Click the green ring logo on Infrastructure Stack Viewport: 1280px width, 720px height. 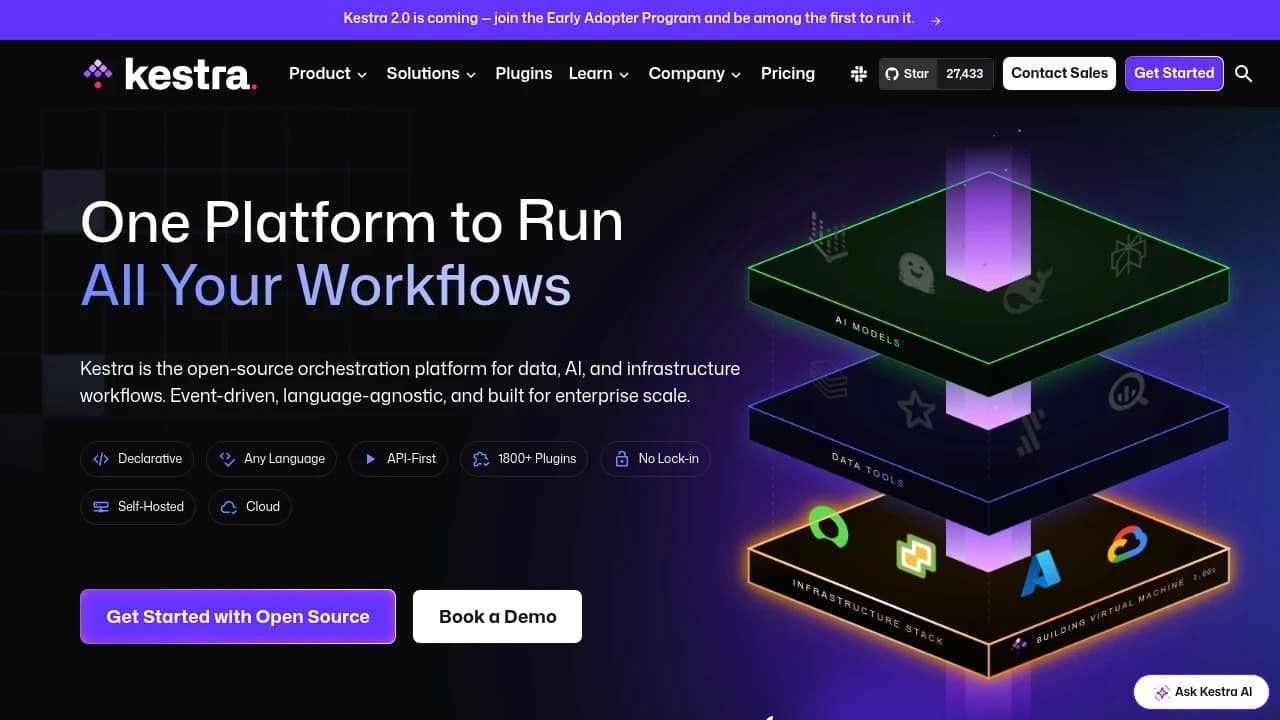coord(829,525)
